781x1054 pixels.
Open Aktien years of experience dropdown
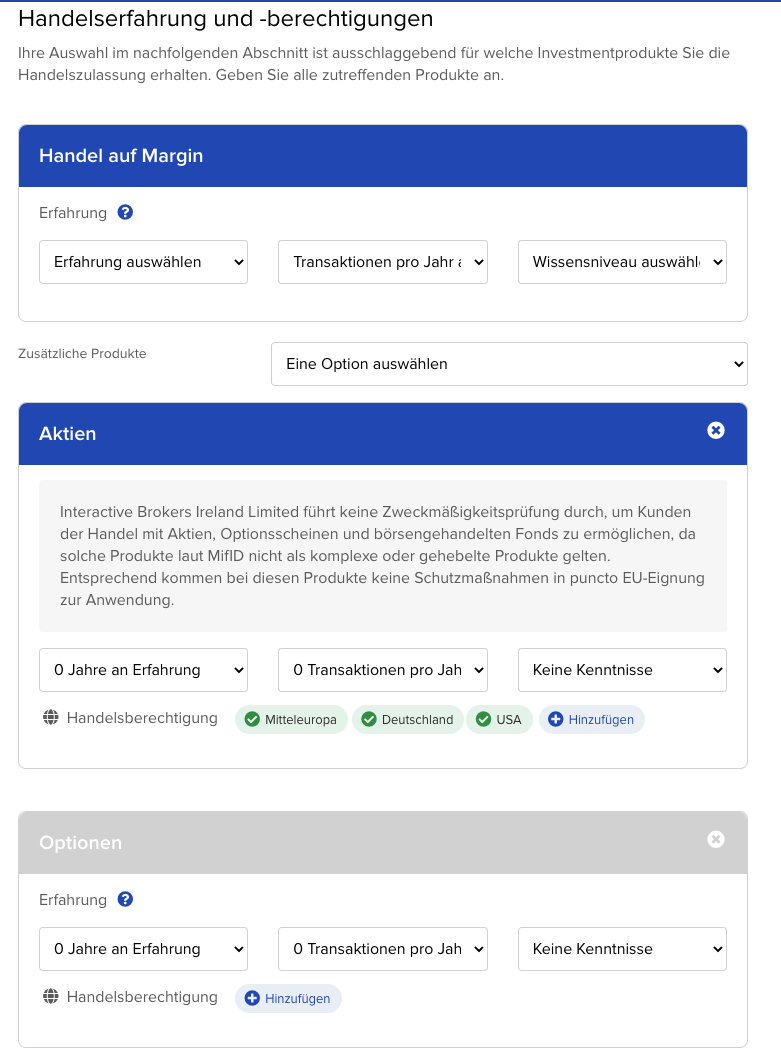coord(143,670)
